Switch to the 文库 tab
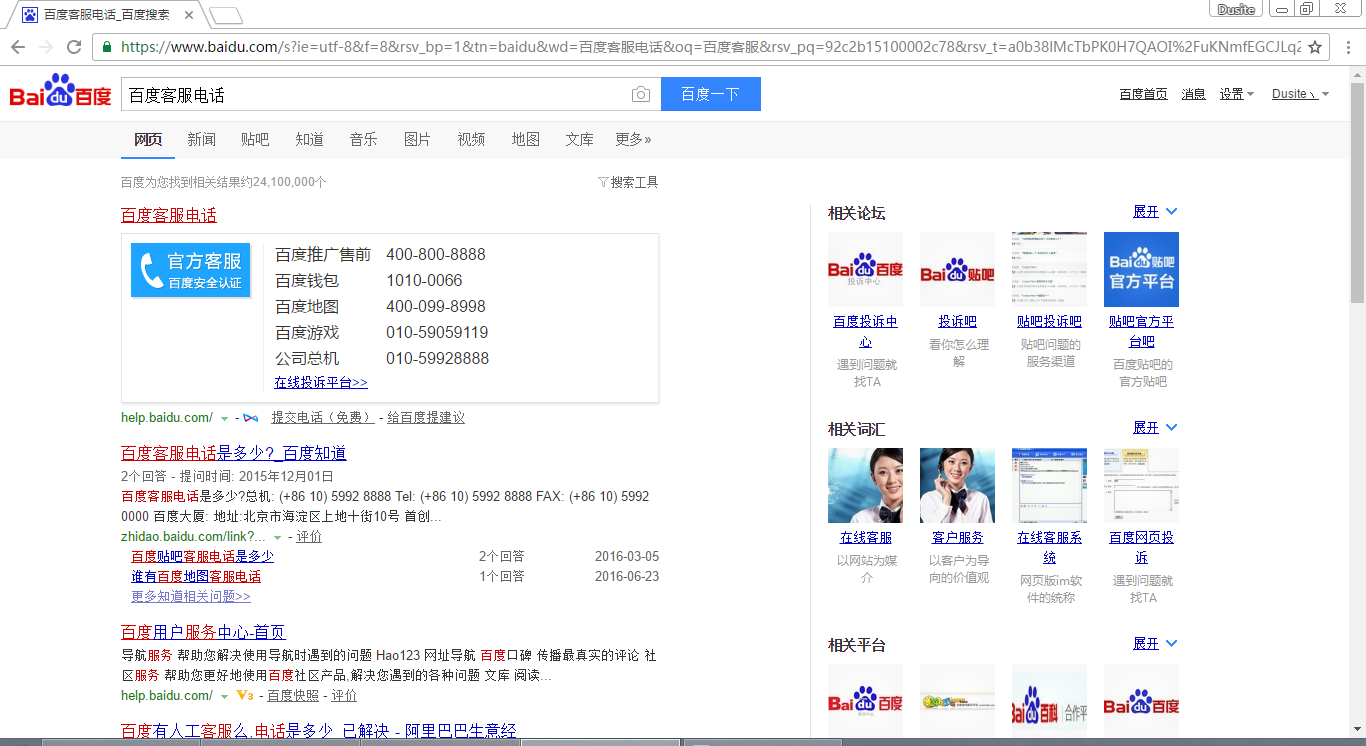 [x=579, y=139]
